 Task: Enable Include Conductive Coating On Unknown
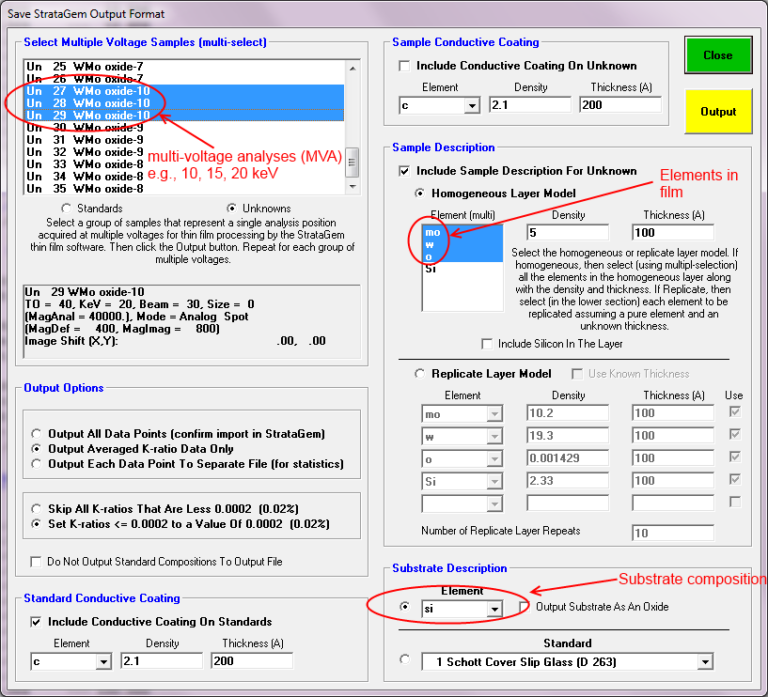point(404,66)
